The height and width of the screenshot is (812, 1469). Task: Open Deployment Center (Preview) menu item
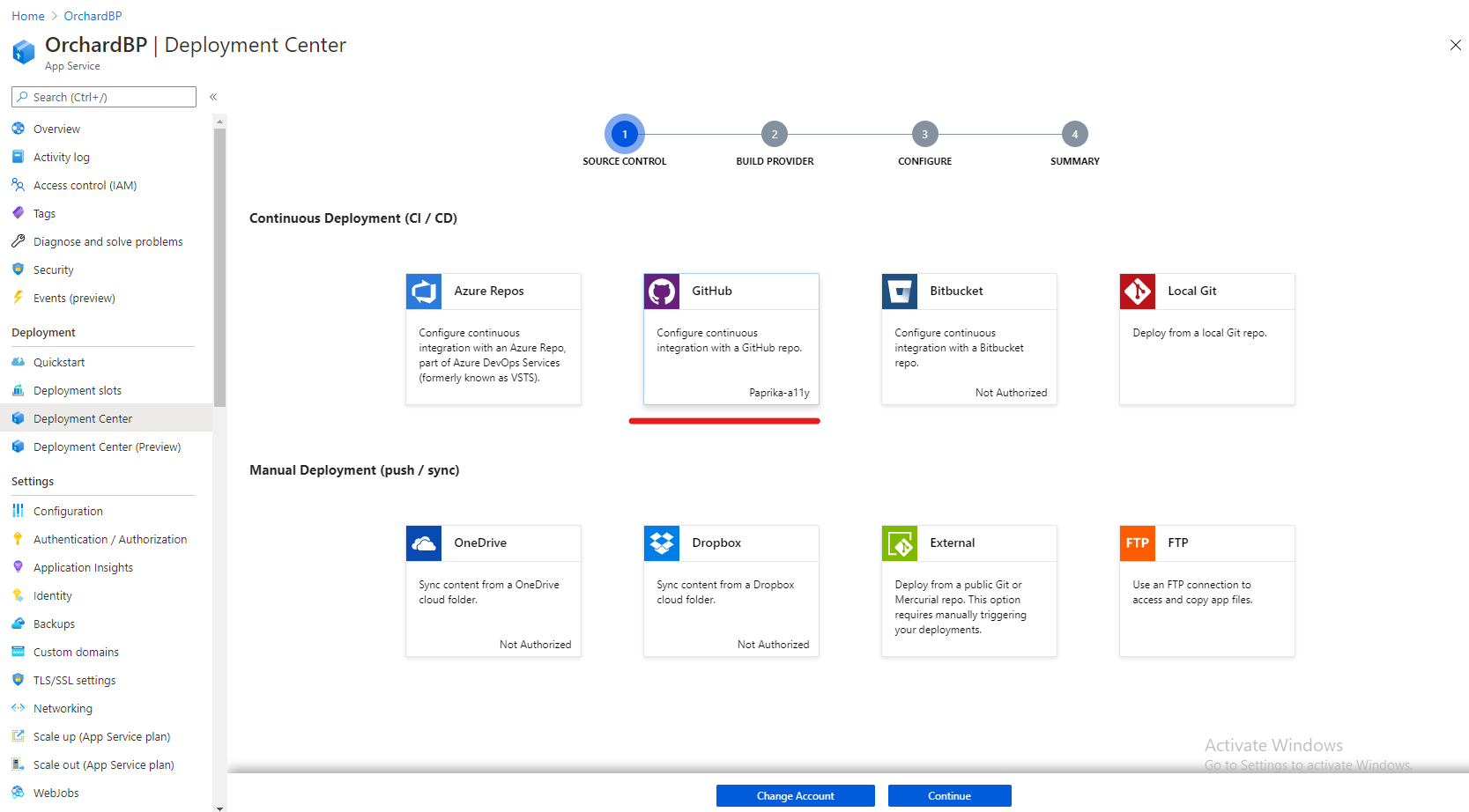point(107,447)
